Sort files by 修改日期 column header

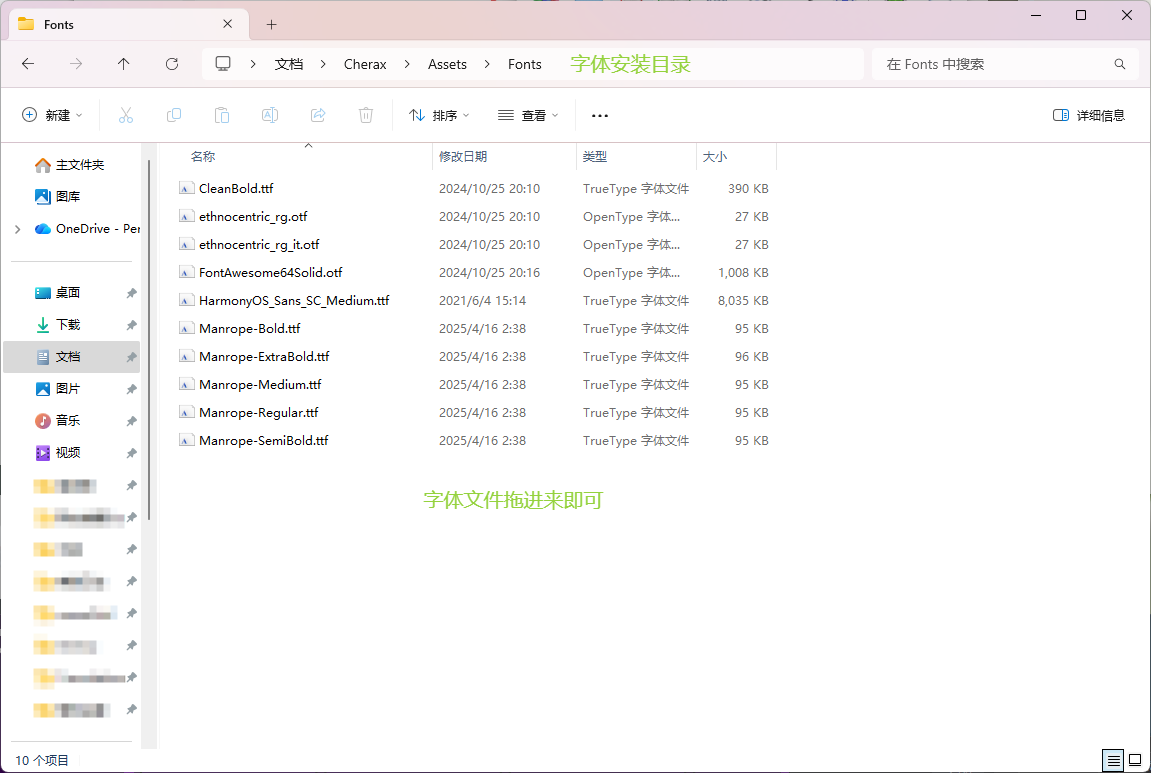click(463, 157)
